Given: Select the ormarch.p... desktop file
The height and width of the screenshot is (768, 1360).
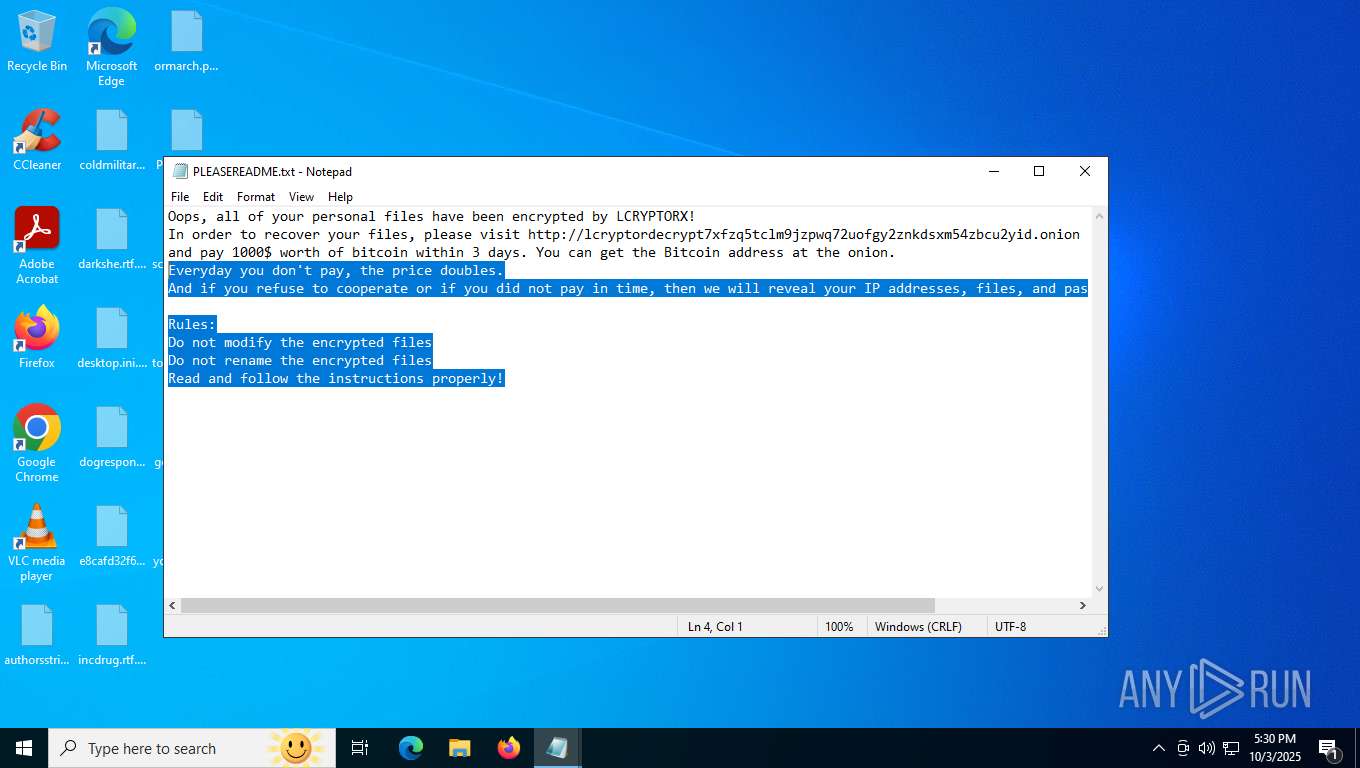Looking at the screenshot, I should tap(186, 41).
